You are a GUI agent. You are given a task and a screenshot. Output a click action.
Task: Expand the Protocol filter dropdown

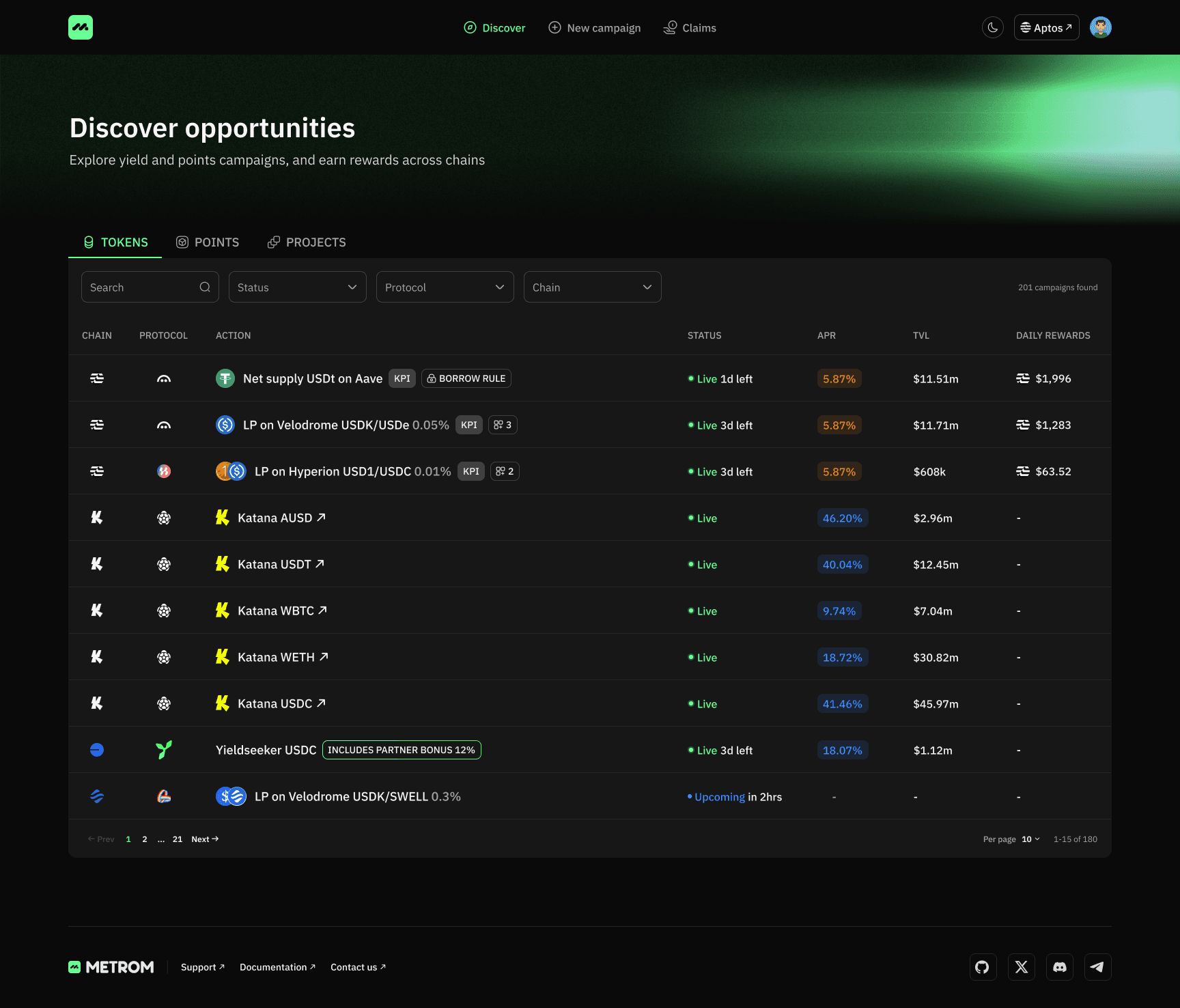coord(445,287)
